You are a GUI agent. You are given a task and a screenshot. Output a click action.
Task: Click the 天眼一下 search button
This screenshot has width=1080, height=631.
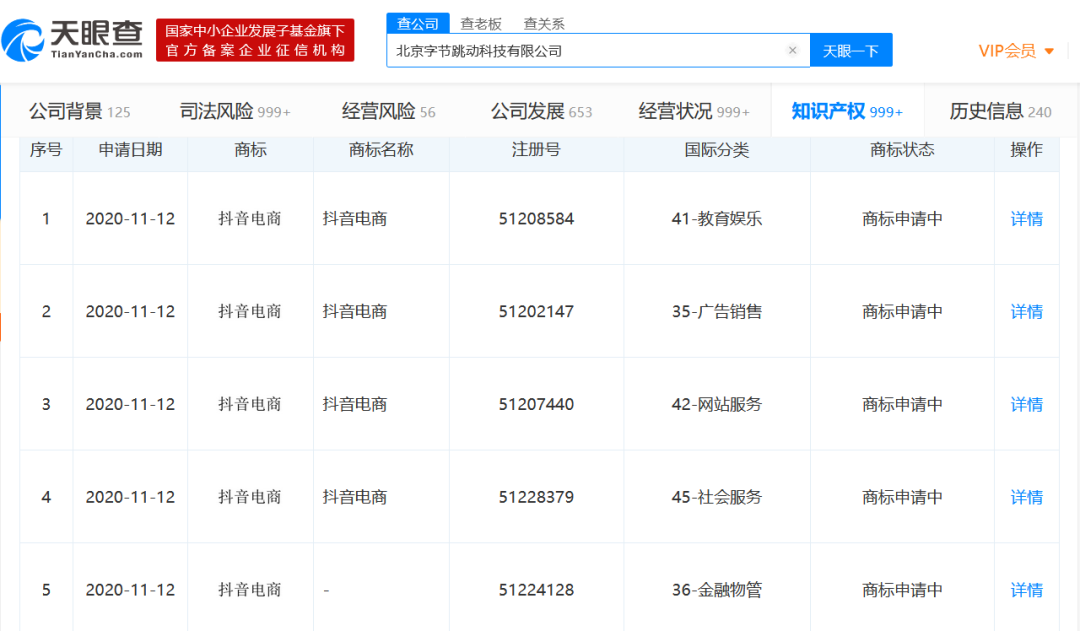tap(851, 50)
